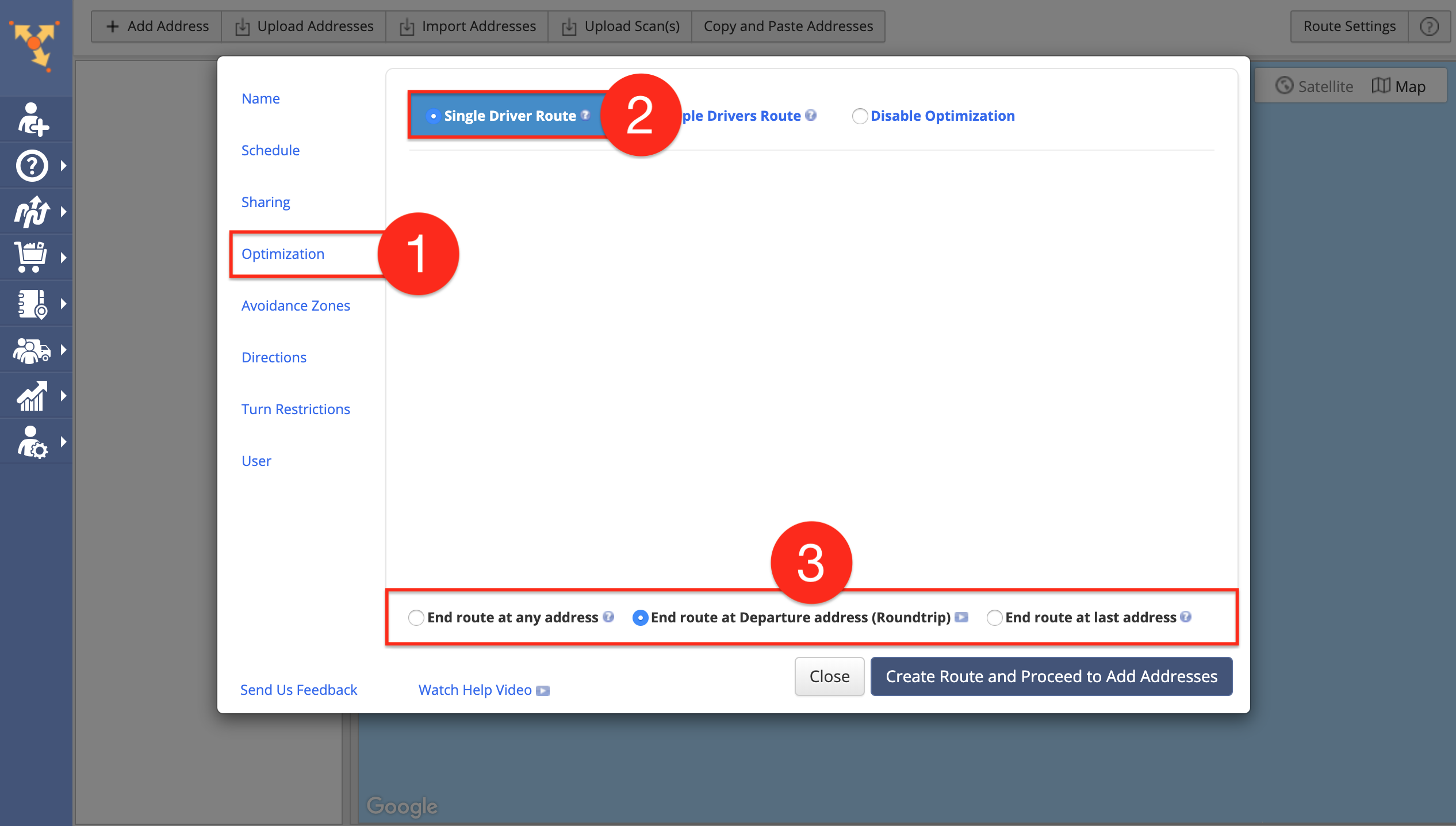The width and height of the screenshot is (1456, 826).
Task: Open the Optimization settings tab
Action: [x=283, y=253]
